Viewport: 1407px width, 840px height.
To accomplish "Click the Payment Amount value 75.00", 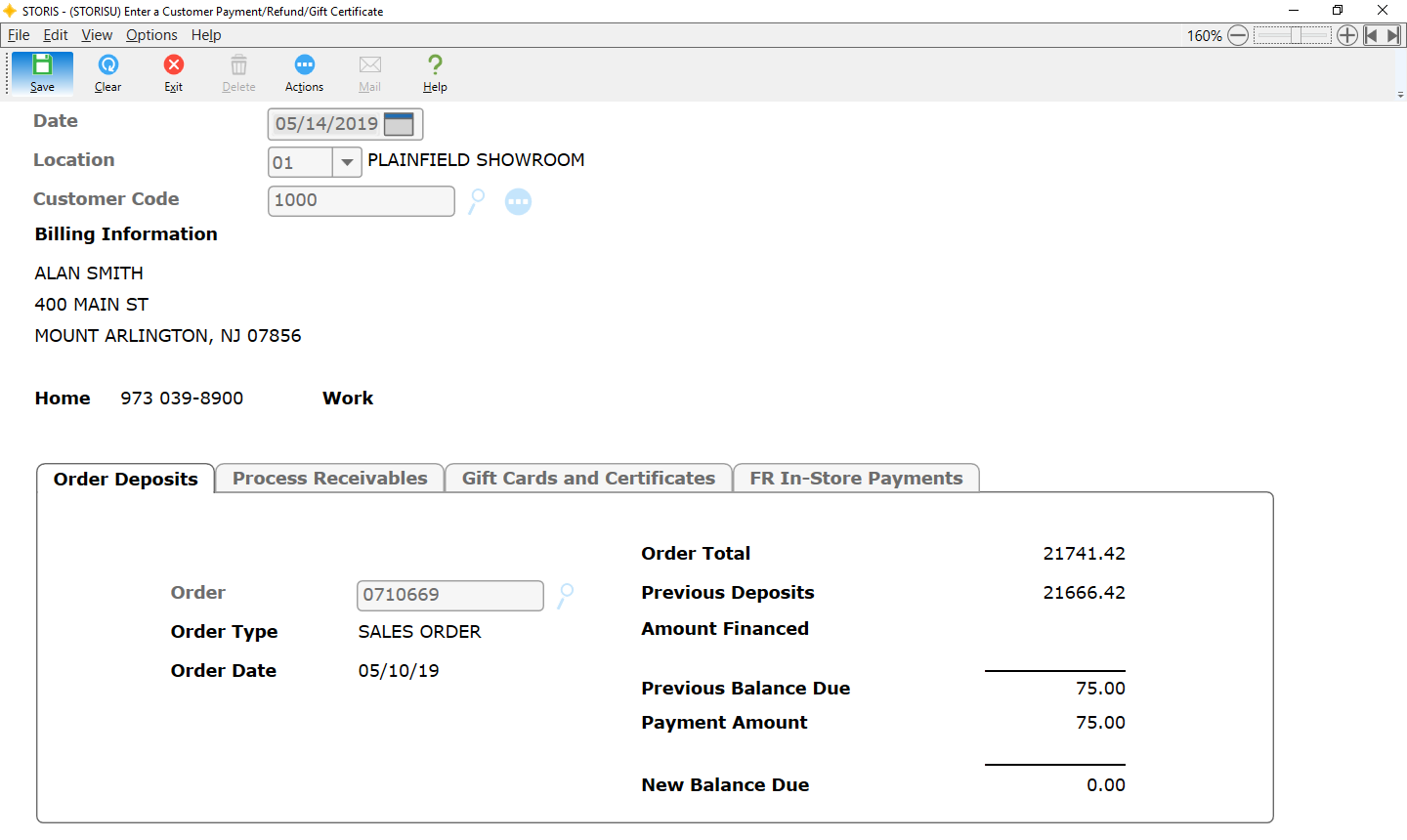I will coord(1100,723).
